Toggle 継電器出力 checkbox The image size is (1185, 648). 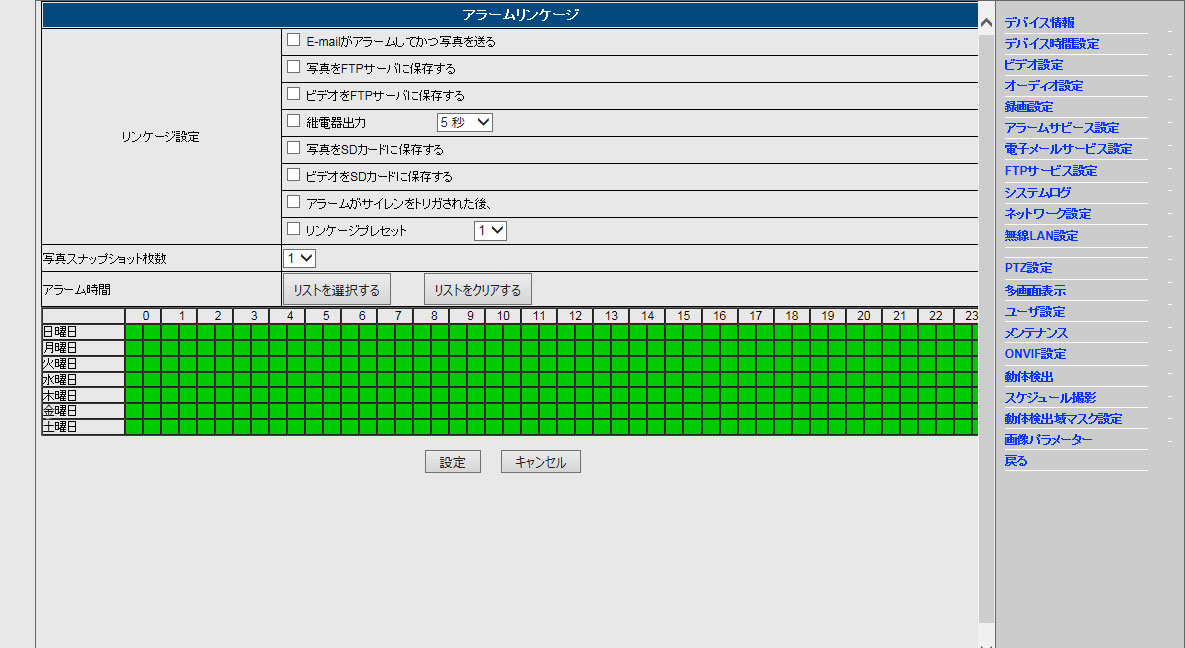[x=294, y=121]
